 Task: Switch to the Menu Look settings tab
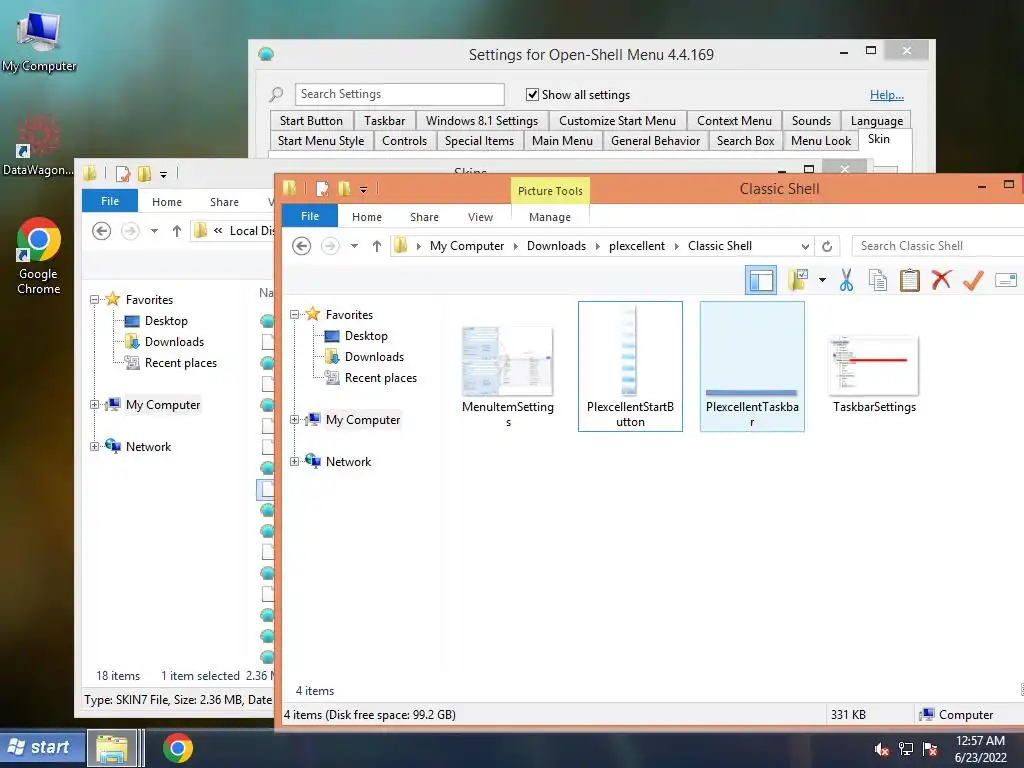(821, 141)
